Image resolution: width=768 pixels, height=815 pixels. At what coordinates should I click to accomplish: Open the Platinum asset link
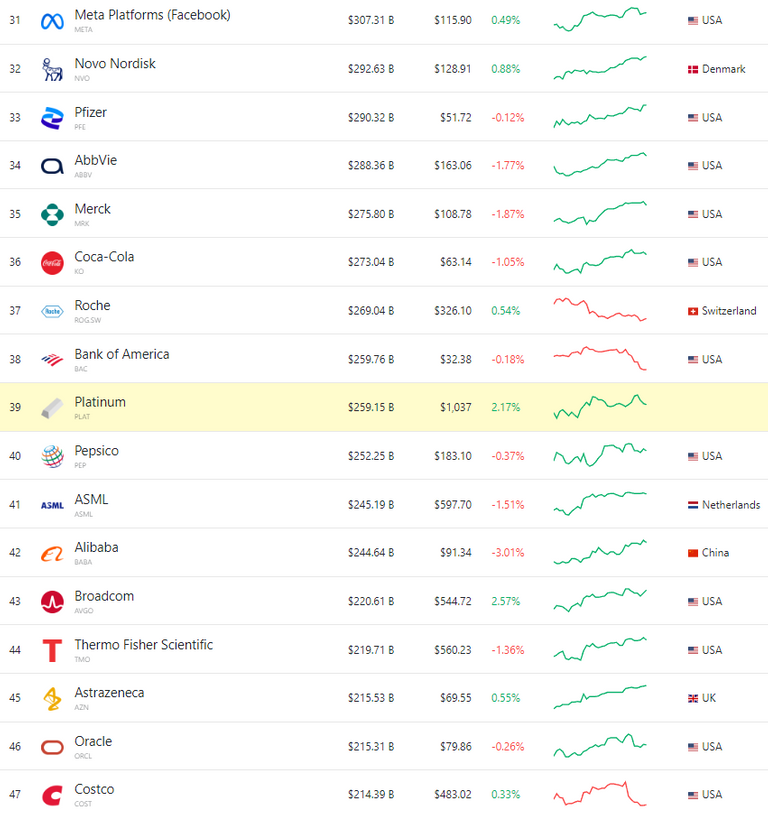pyautogui.click(x=100, y=402)
